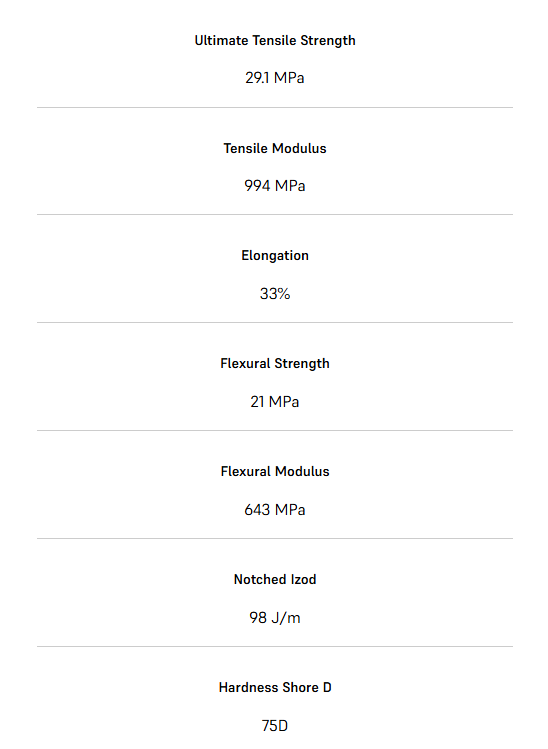The image size is (548, 749).
Task: Click the divider below 33%
Action: (x=275, y=322)
